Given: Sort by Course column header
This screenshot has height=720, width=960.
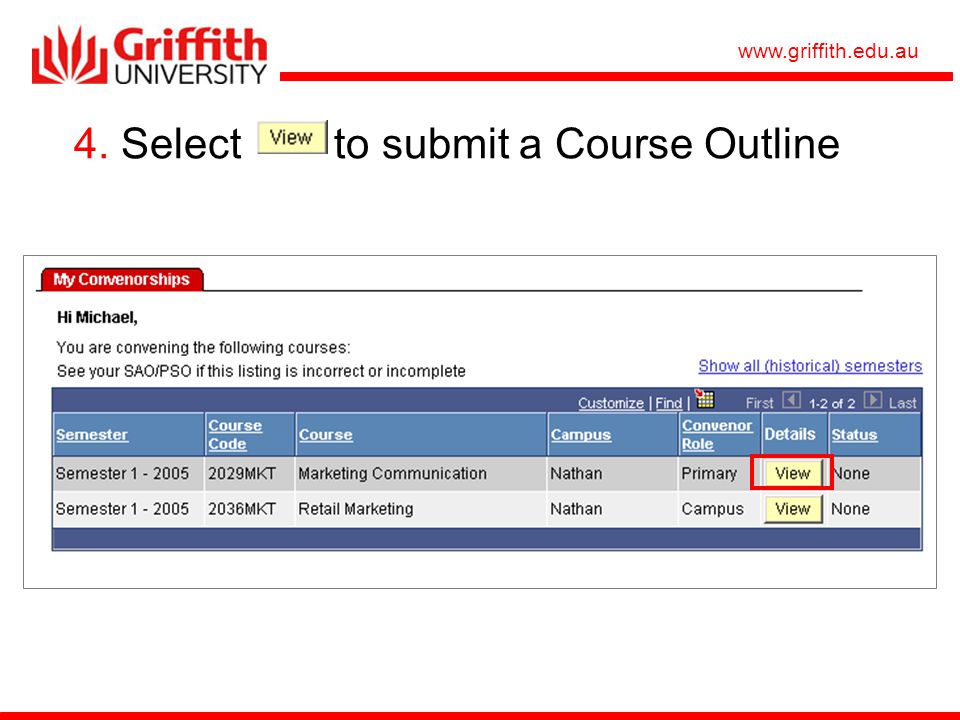Looking at the screenshot, I should point(325,434).
